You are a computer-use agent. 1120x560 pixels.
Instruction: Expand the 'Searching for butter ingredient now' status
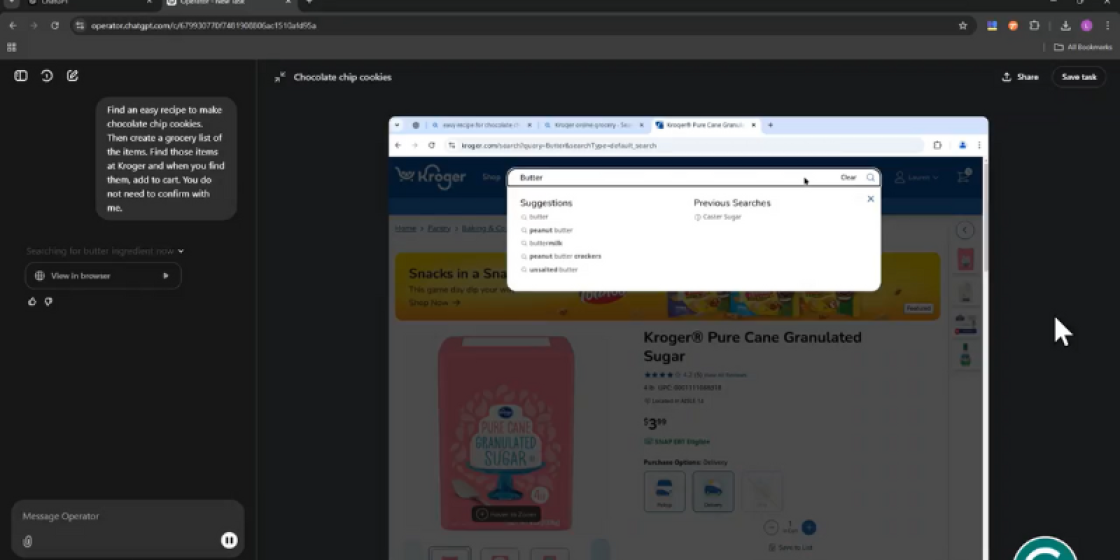[x=105, y=251]
